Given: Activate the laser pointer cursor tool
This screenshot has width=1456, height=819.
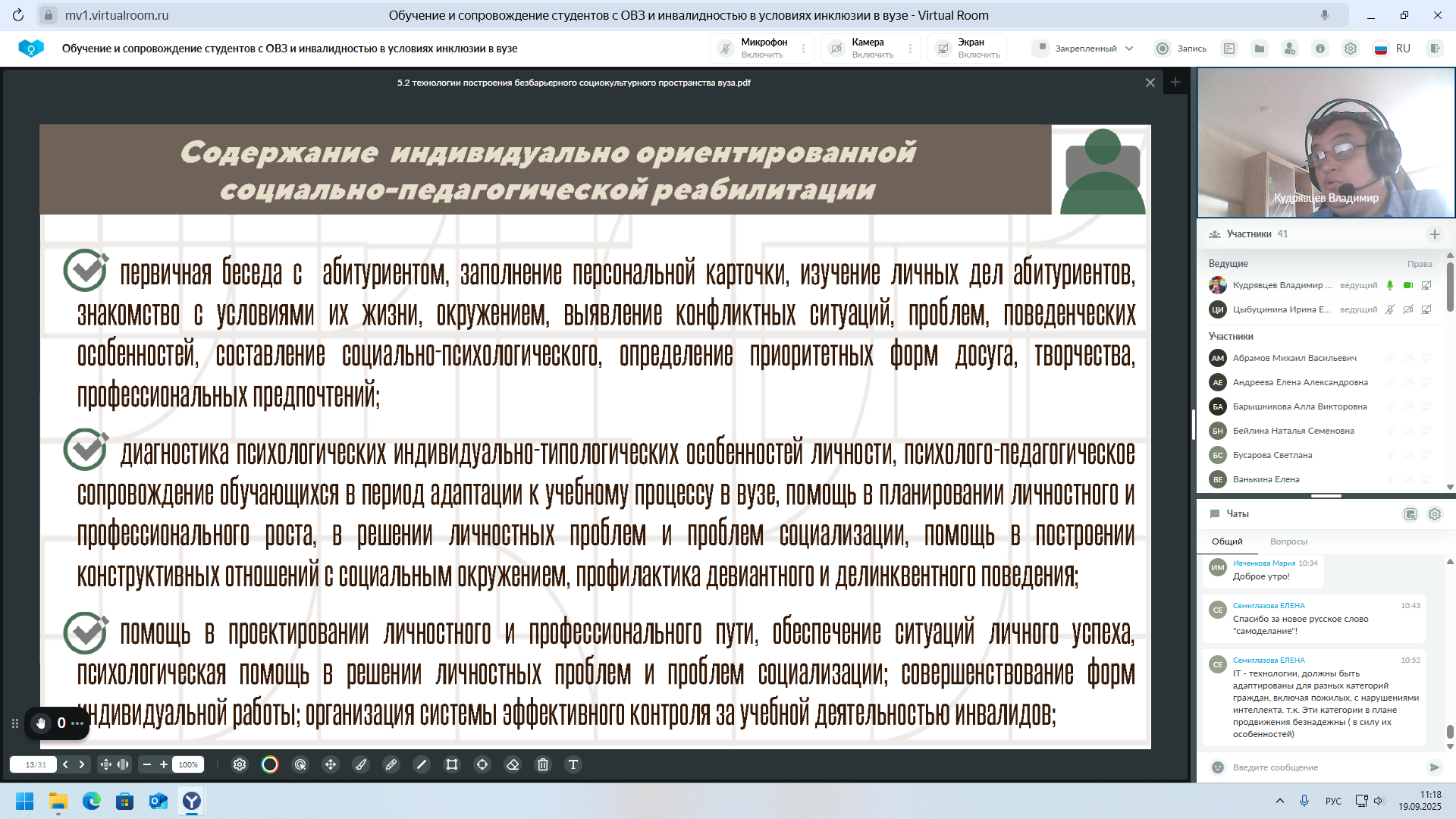Looking at the screenshot, I should tap(300, 764).
